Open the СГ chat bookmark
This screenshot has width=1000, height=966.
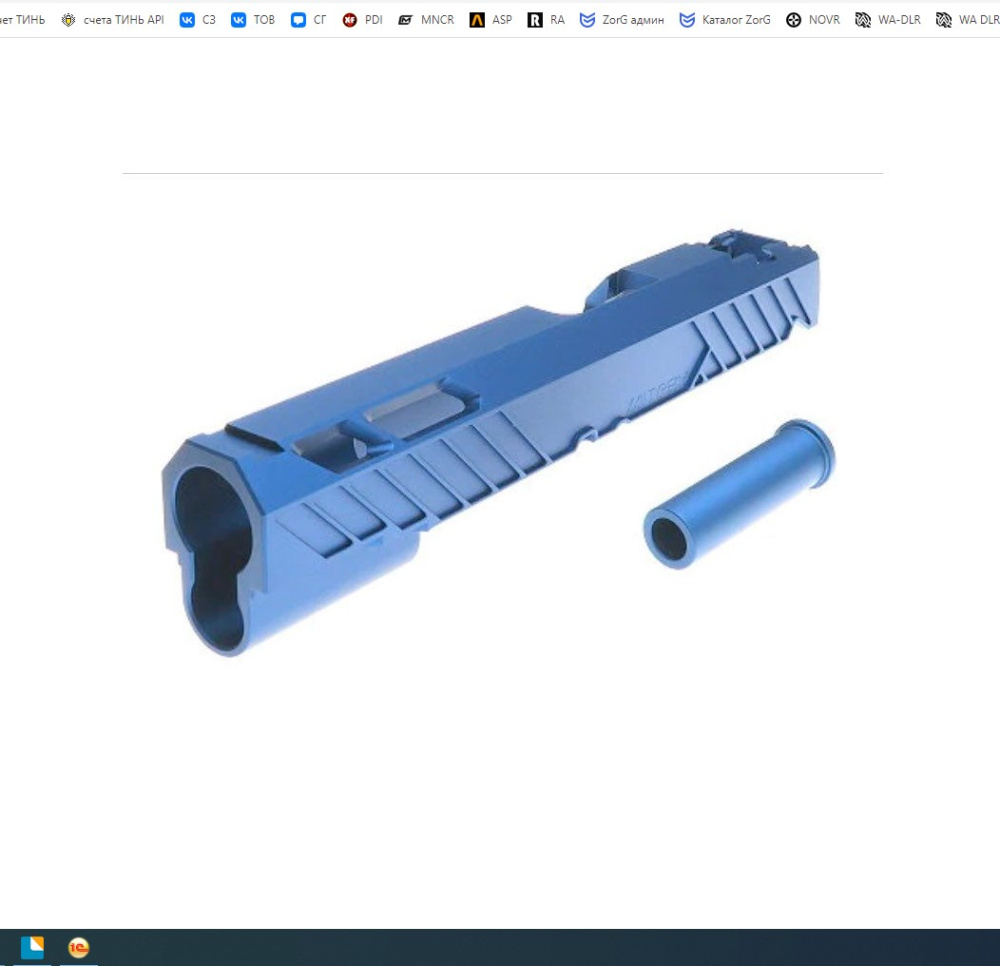click(308, 20)
